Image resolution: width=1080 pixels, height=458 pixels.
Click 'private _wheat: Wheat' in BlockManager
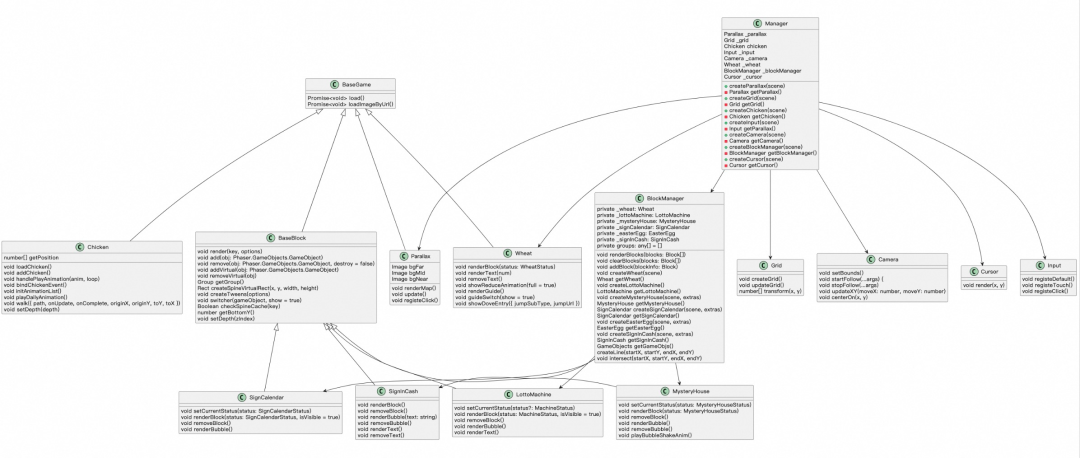pyautogui.click(x=625, y=209)
